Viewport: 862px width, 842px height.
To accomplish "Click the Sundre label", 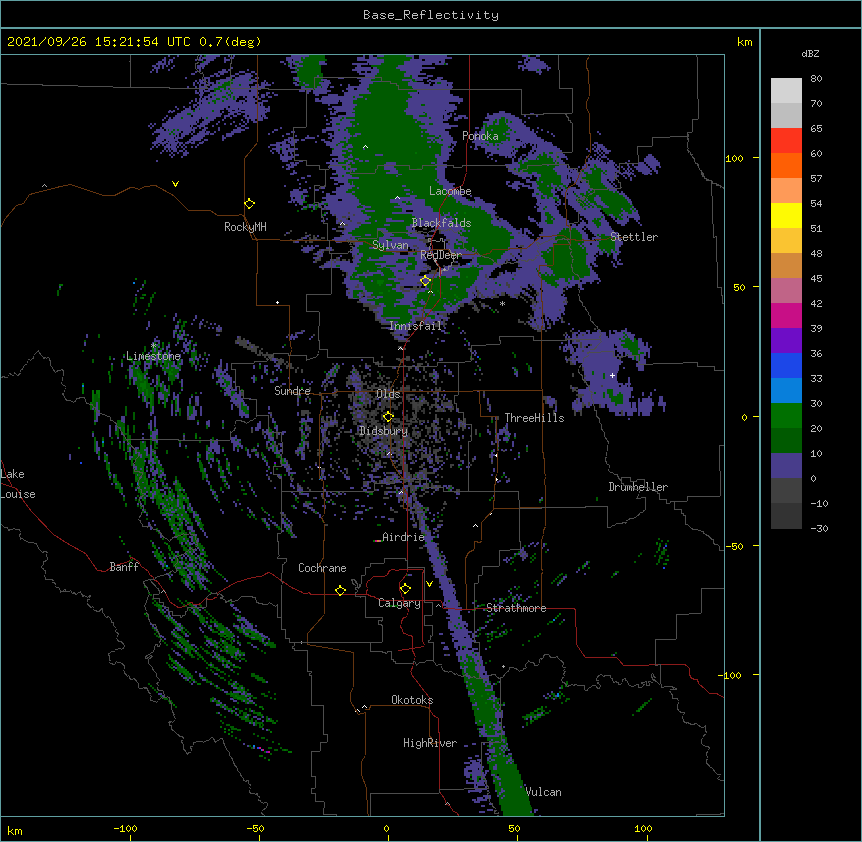I will [292, 391].
